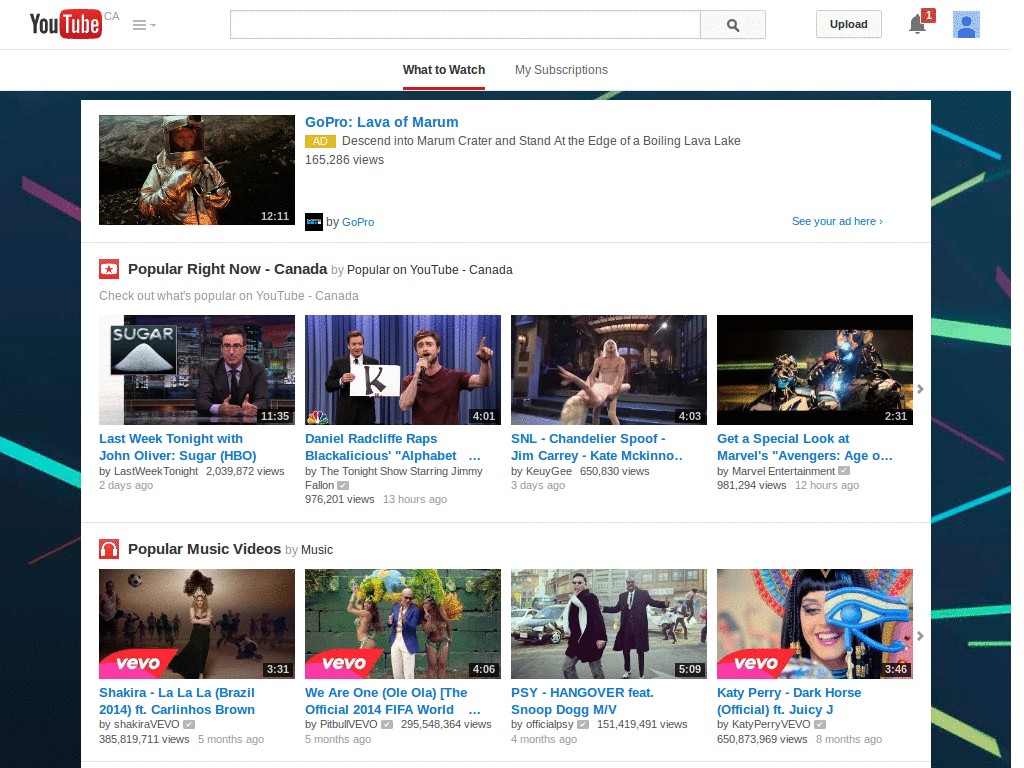Screen dimensions: 1024x768
Task: Open the GoPro channel link
Action: [358, 222]
